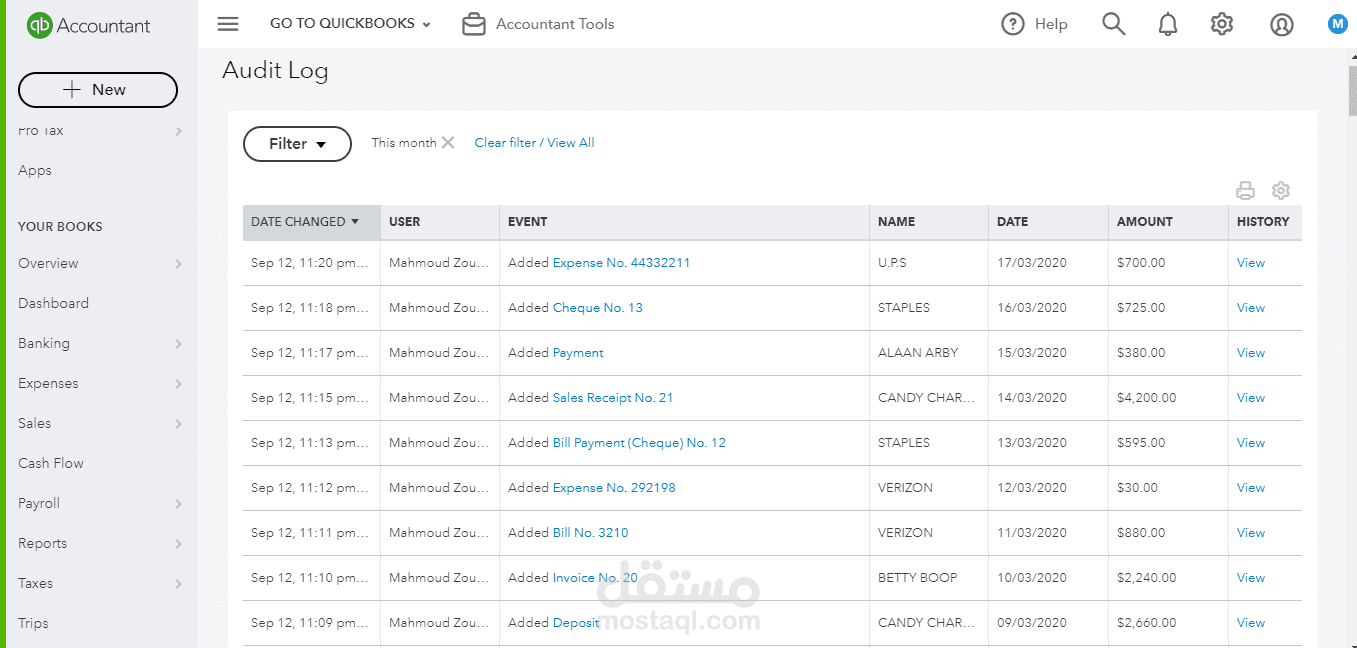Remove the This month filter
The height and width of the screenshot is (648, 1357).
pyautogui.click(x=448, y=142)
